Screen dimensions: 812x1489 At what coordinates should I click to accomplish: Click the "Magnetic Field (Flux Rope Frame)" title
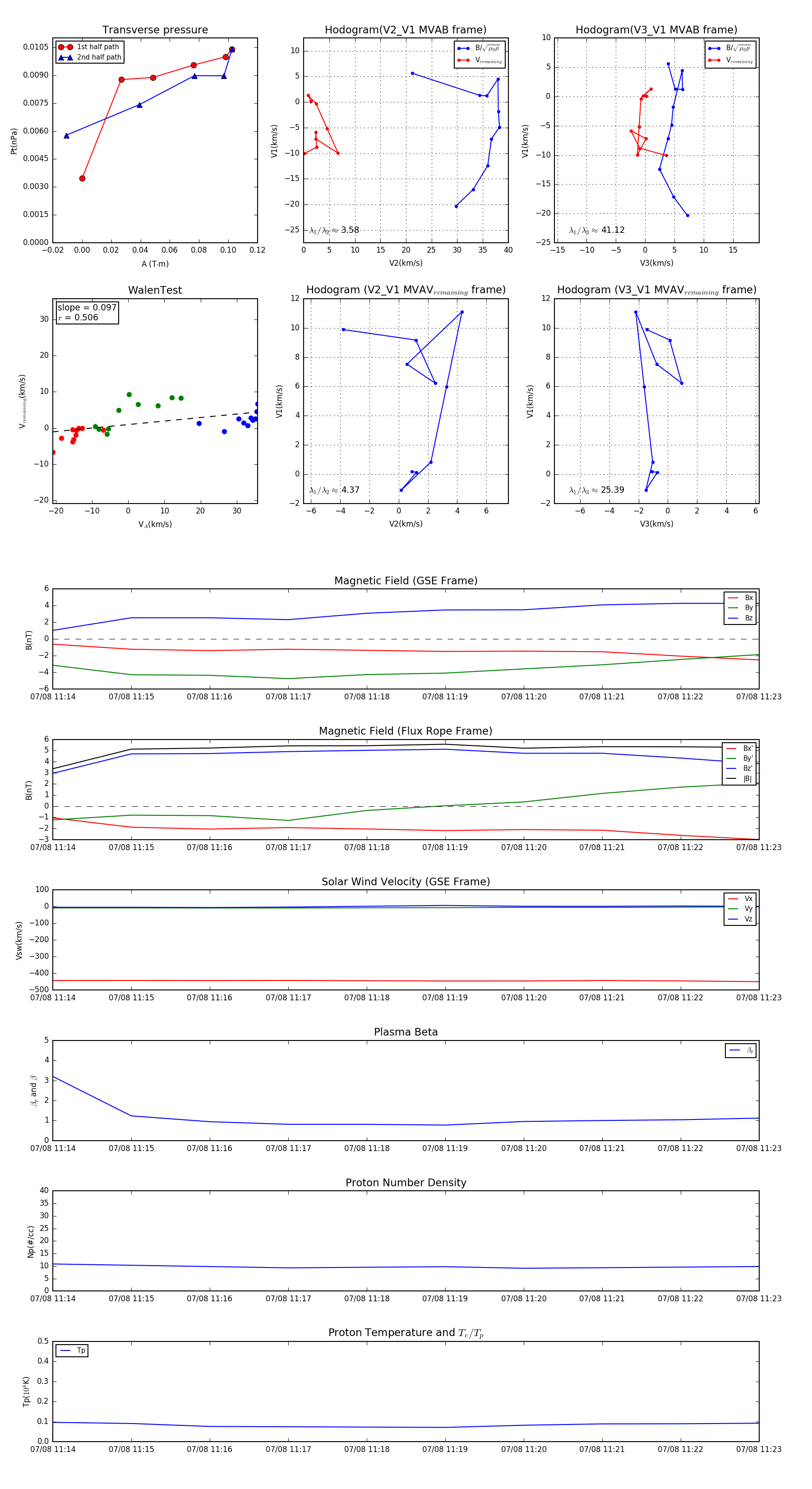click(x=406, y=731)
